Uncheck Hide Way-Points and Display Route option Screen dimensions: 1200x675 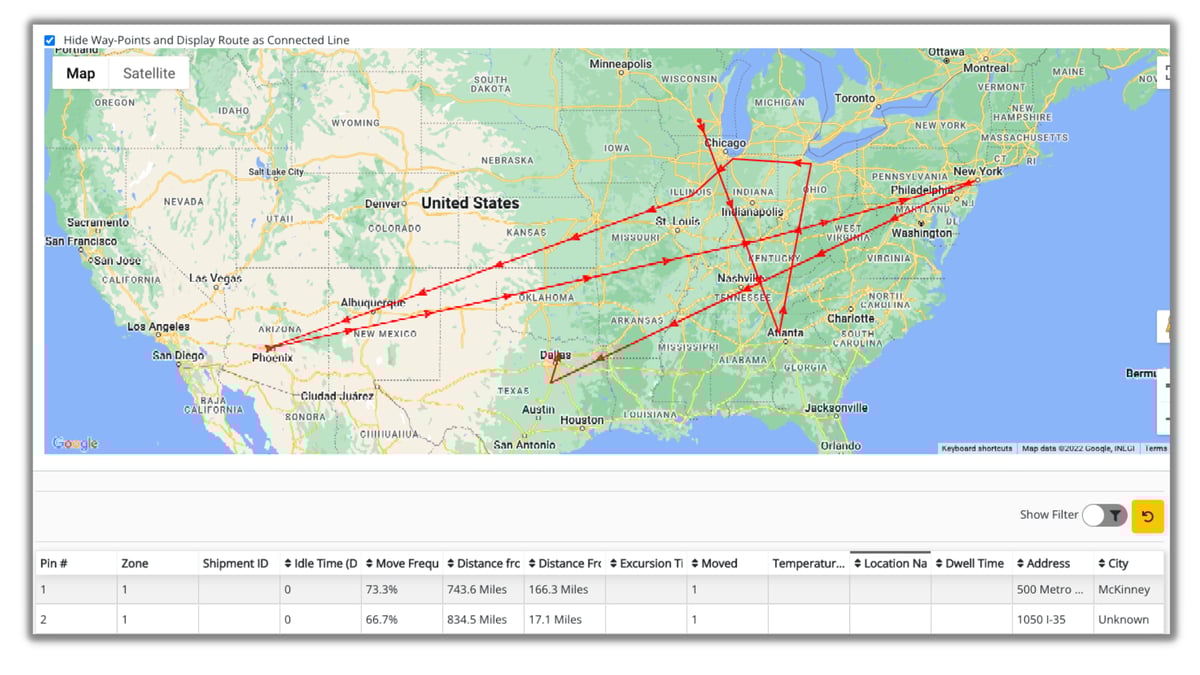[49, 39]
